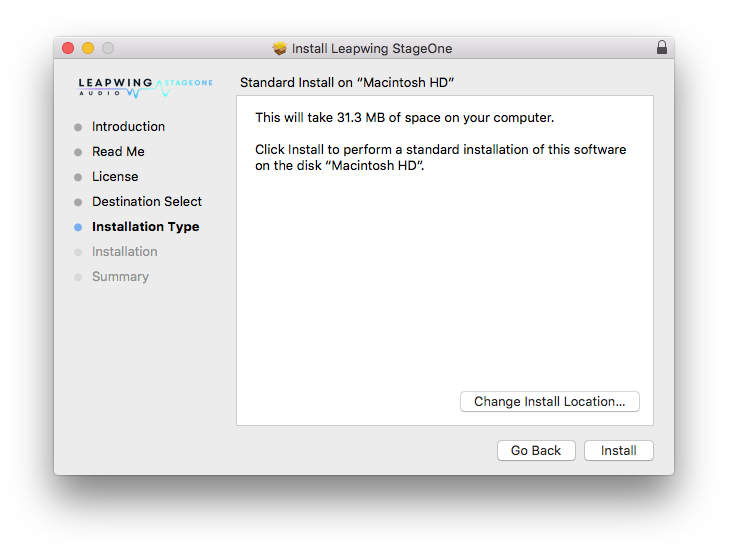The width and height of the screenshot is (729, 549).
Task: Click the lock icon in title bar
Action: coord(661,48)
